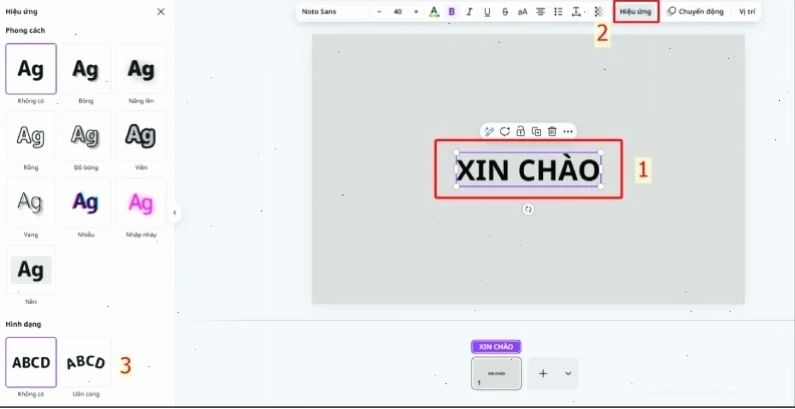Click the rotate handle below text

pyautogui.click(x=528, y=209)
